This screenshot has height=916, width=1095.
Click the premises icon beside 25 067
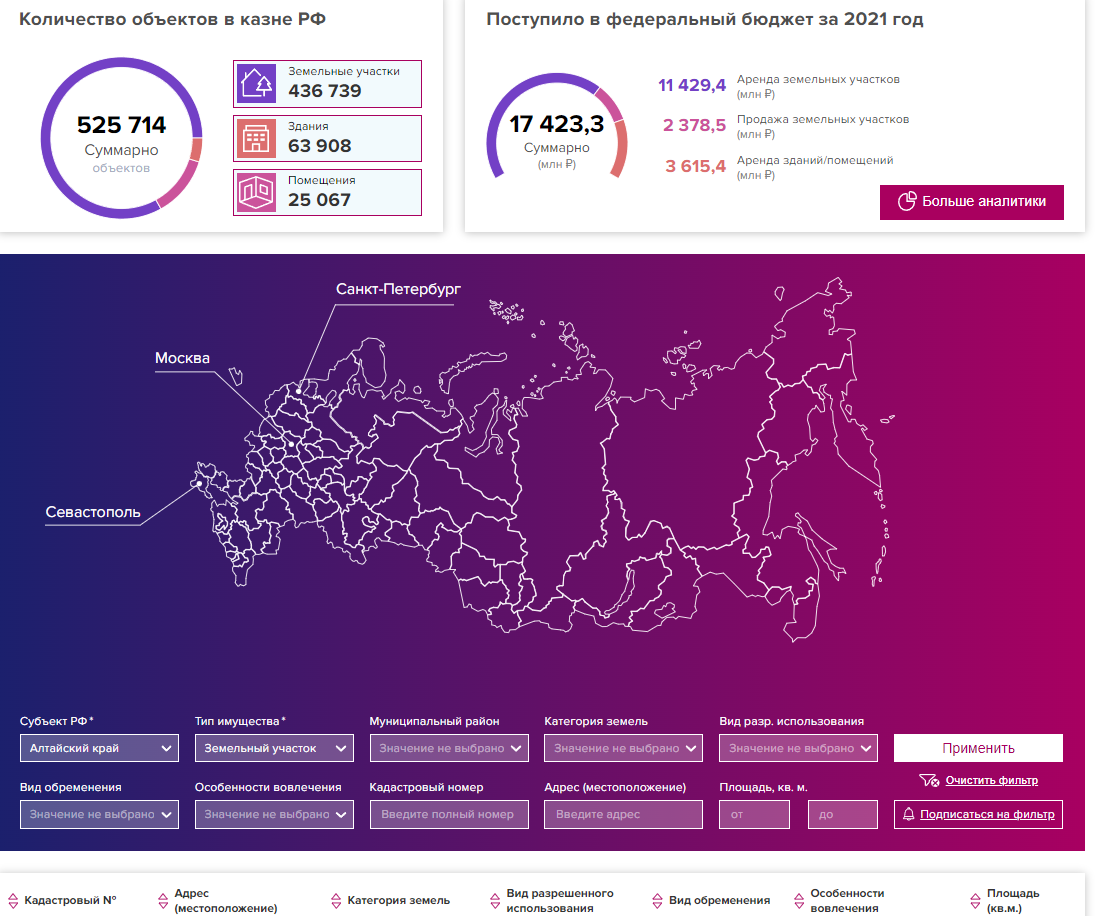point(255,193)
